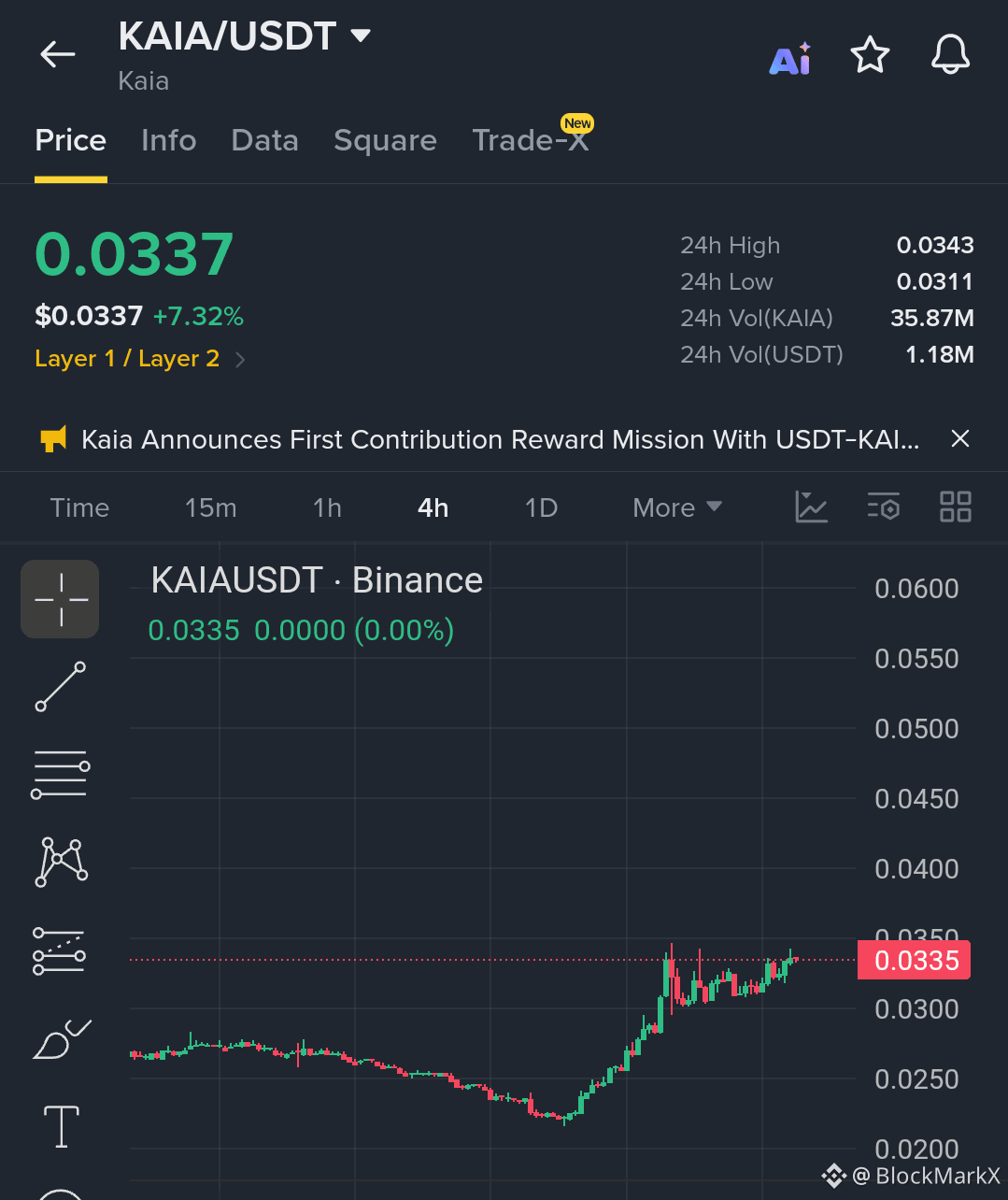Viewport: 1008px width, 1200px height.
Task: Set a price alert bell
Action: 951,54
